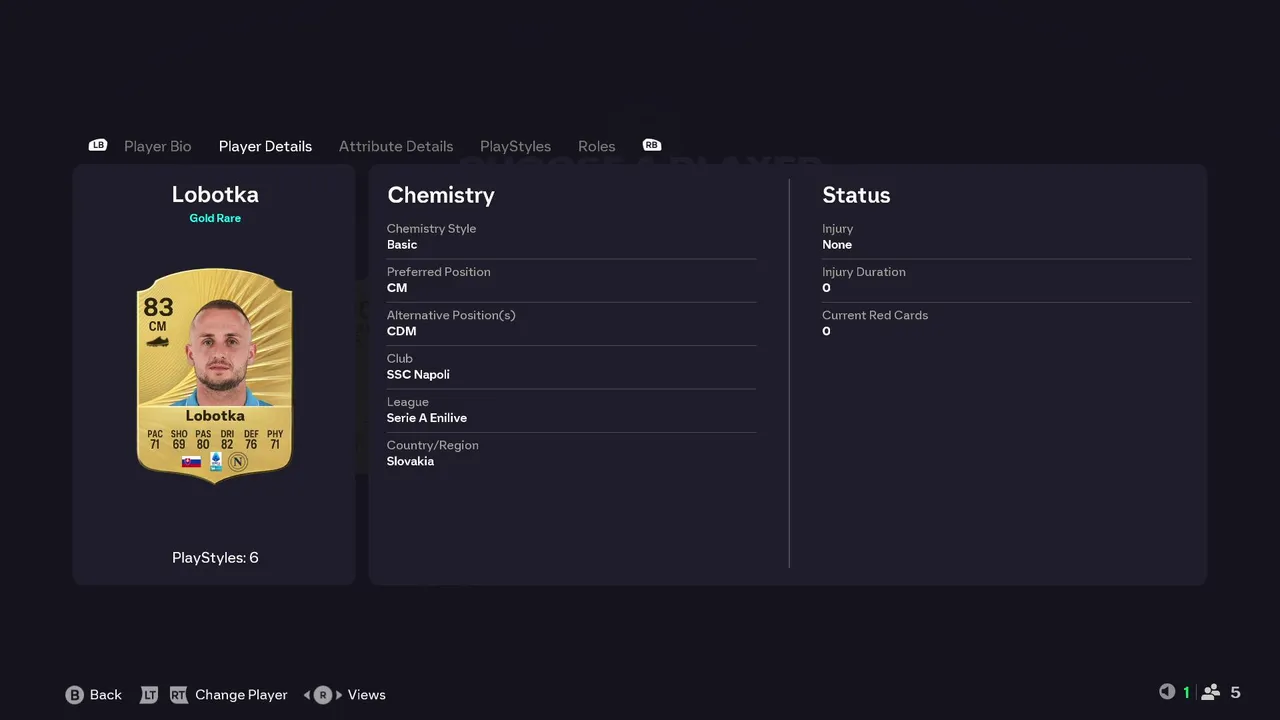This screenshot has height=720, width=1280.
Task: Click the 83 overall rating
Action: pyautogui.click(x=158, y=307)
